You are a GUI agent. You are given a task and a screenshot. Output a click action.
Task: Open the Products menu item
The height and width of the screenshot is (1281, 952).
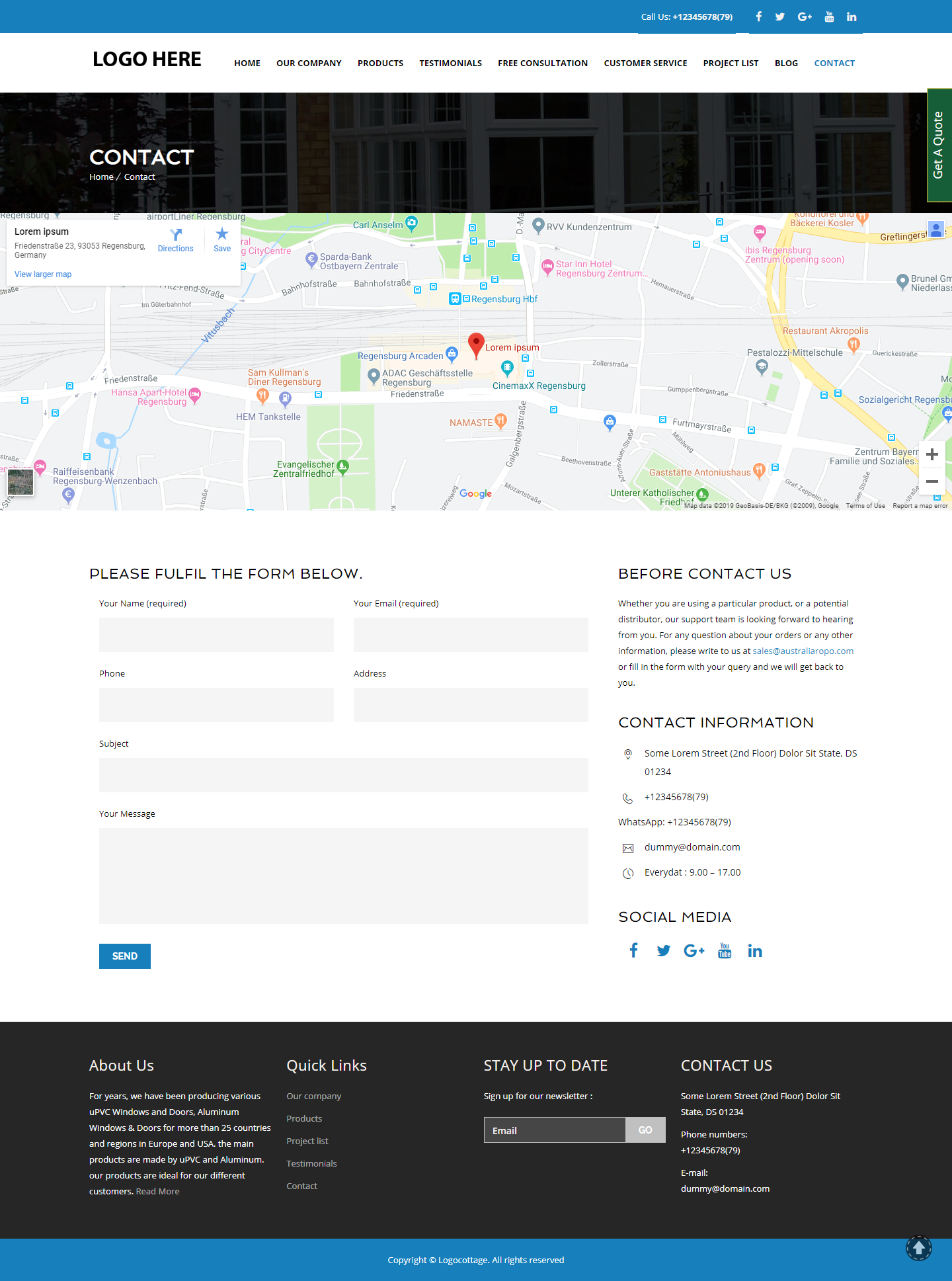point(380,63)
